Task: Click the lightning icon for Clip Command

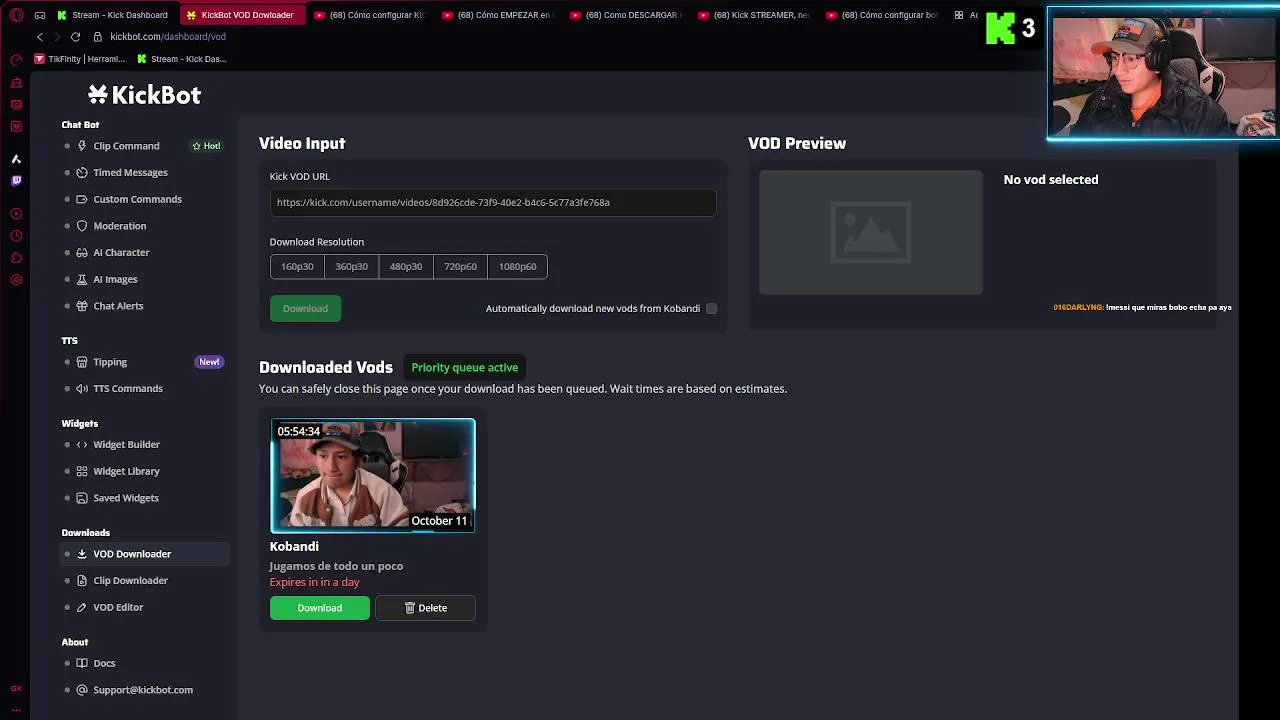Action: tap(82, 146)
